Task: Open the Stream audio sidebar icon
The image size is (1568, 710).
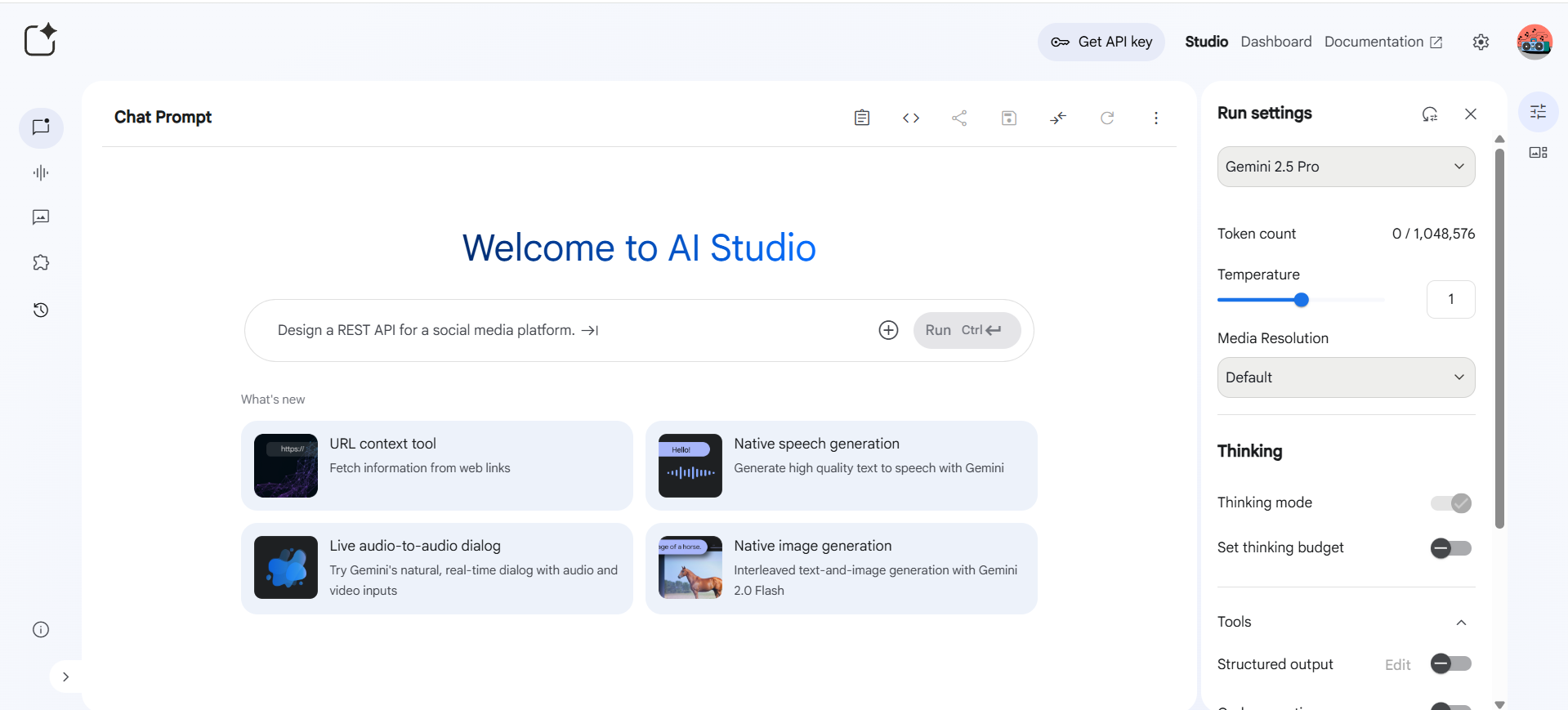Action: coord(41,172)
